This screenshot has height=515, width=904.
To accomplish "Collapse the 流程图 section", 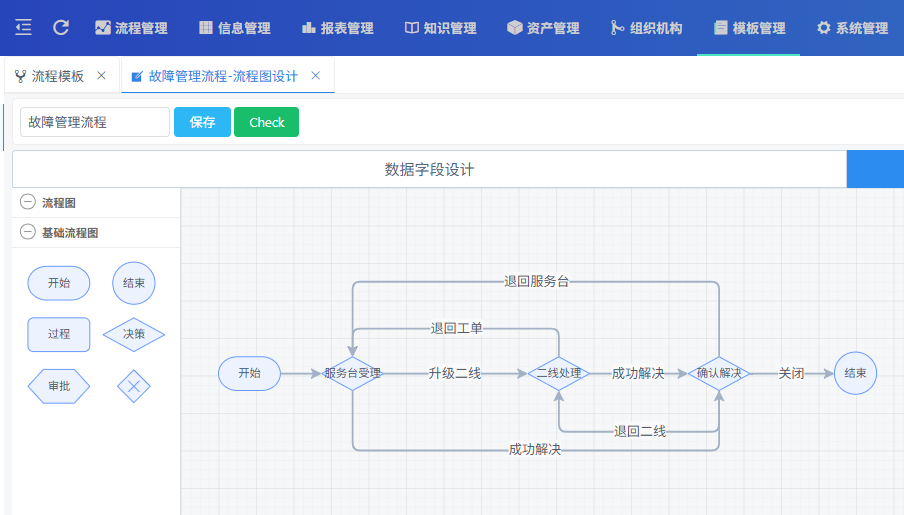I will (28, 202).
